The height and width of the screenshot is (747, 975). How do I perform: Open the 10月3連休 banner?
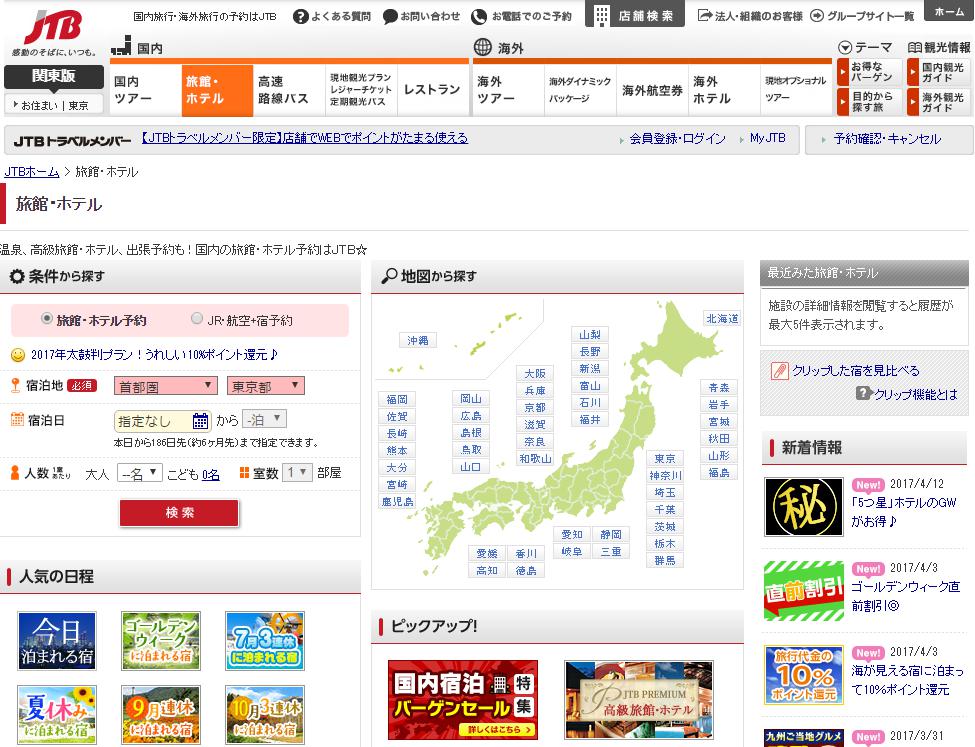[x=265, y=715]
